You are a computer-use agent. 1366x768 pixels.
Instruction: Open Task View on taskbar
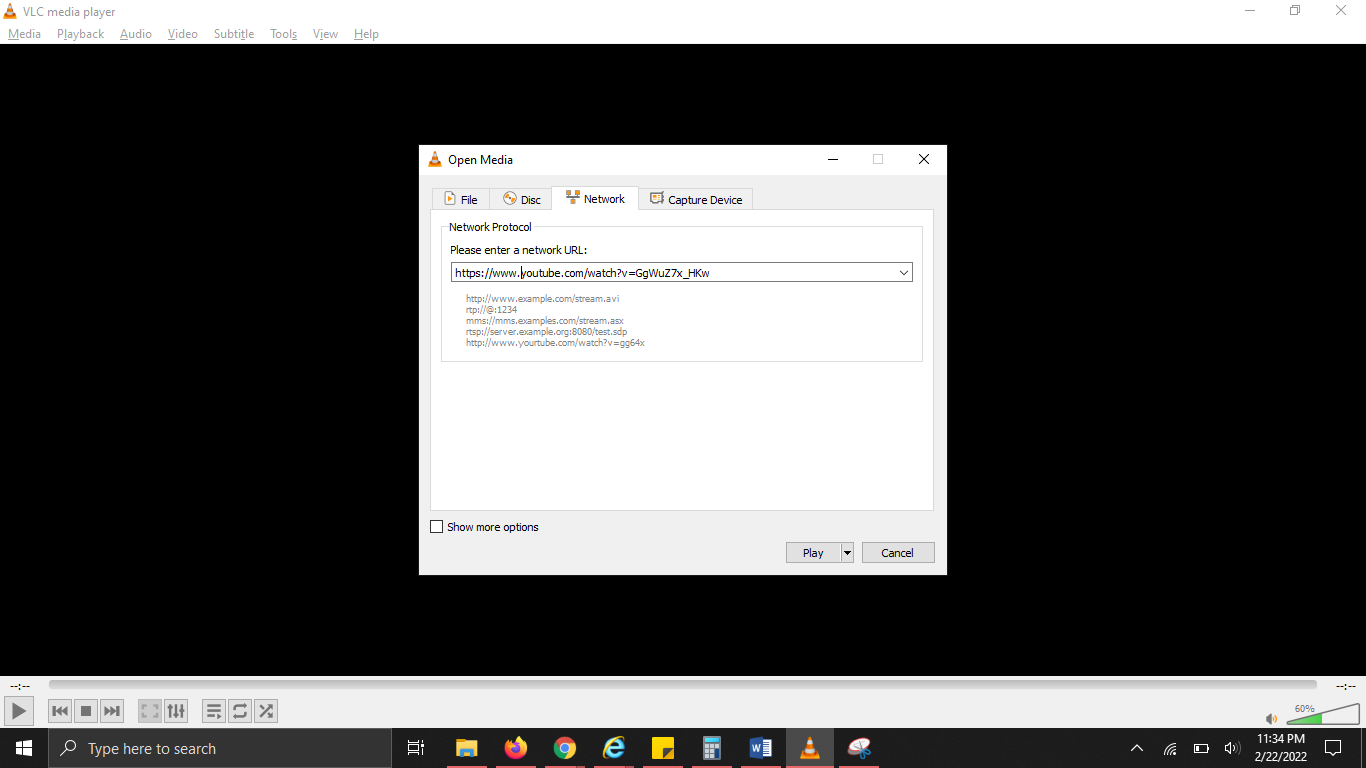tap(416, 748)
